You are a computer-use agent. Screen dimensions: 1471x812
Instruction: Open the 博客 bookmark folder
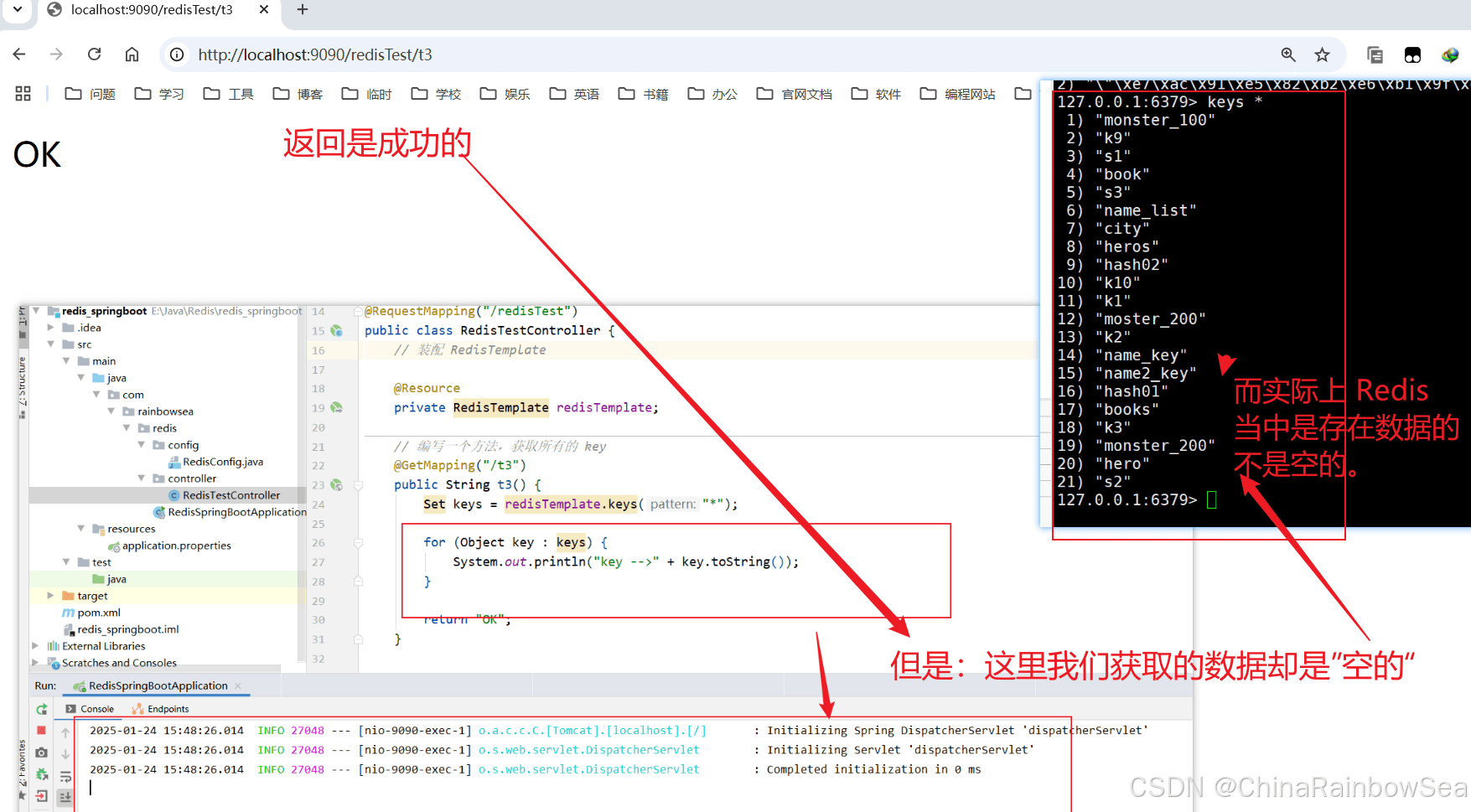pyautogui.click(x=298, y=94)
